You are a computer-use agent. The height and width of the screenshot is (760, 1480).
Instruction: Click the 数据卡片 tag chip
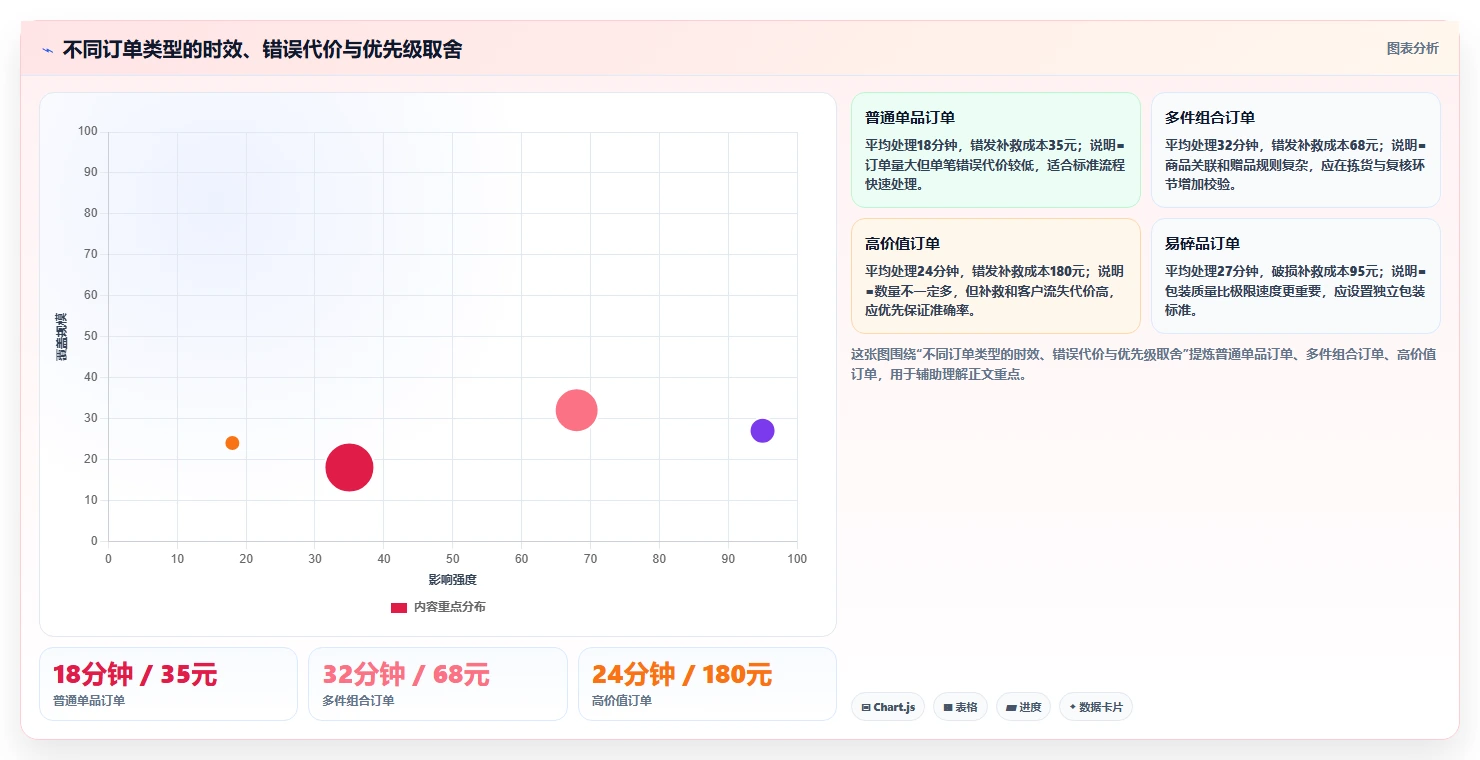click(1095, 707)
